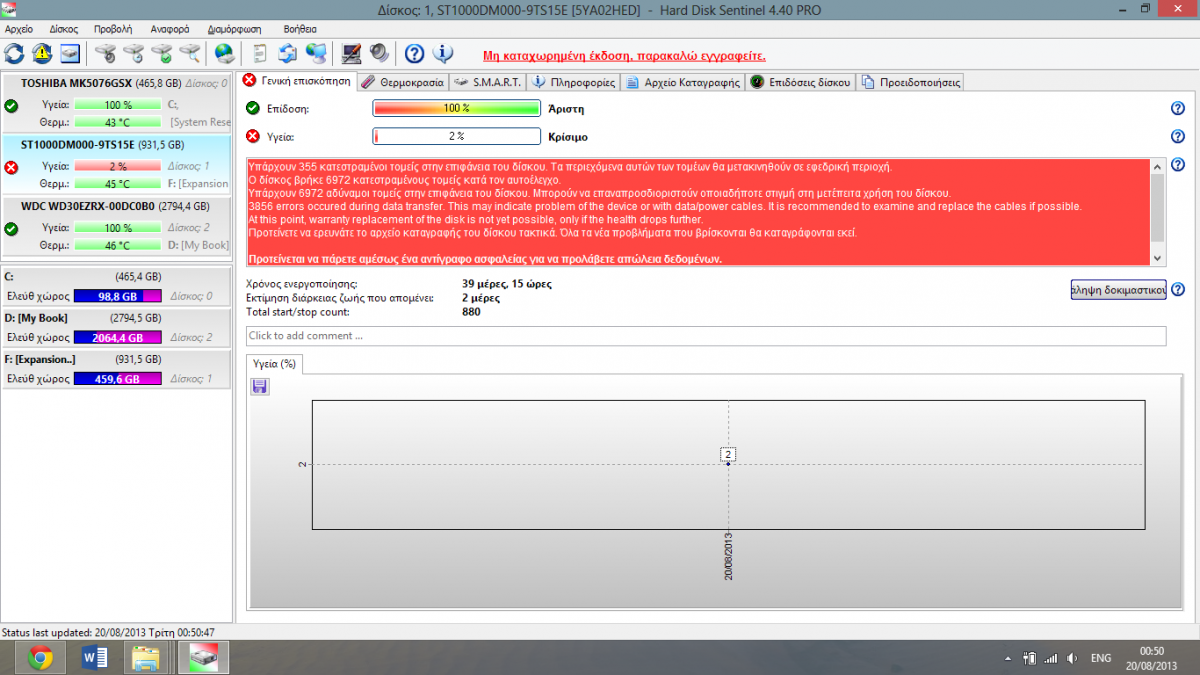Click the D: [My Book] 2064,4 GB bar

[118, 337]
